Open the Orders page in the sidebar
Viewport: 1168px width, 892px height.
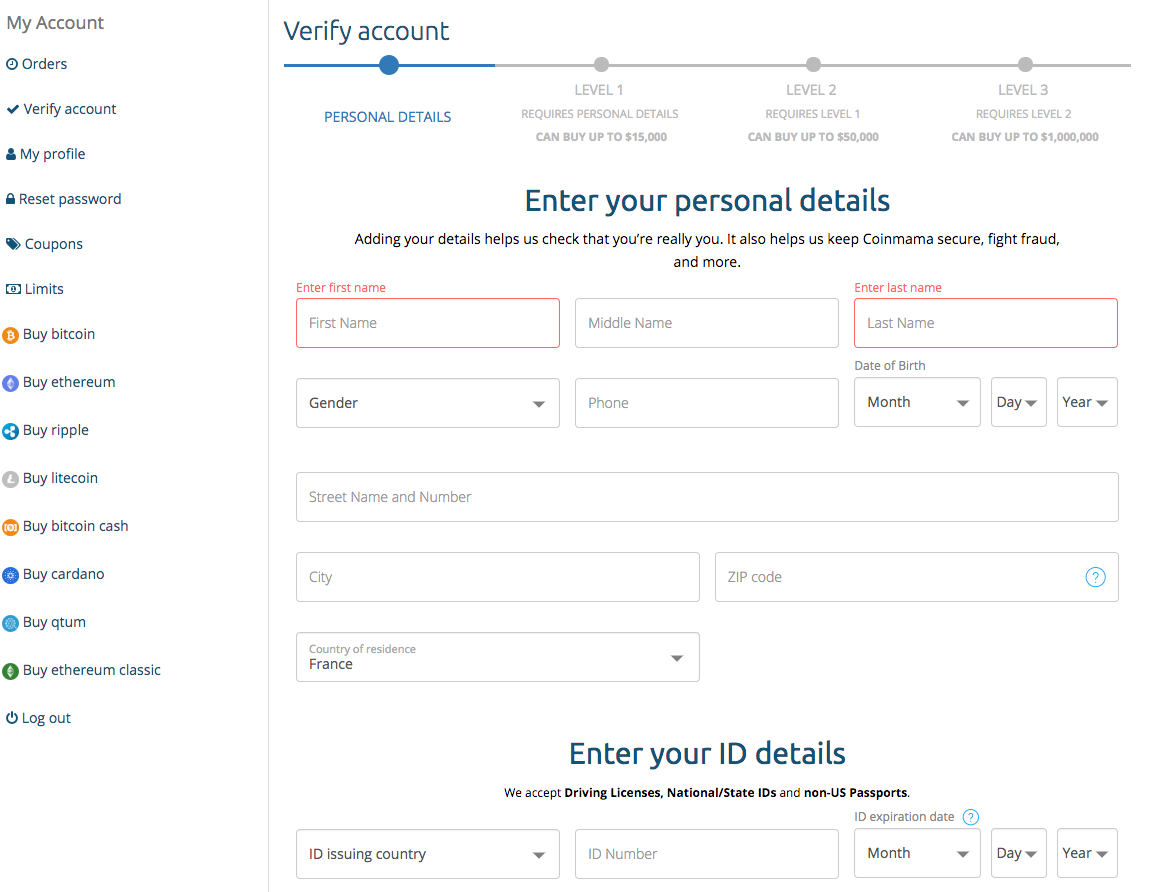(x=36, y=64)
